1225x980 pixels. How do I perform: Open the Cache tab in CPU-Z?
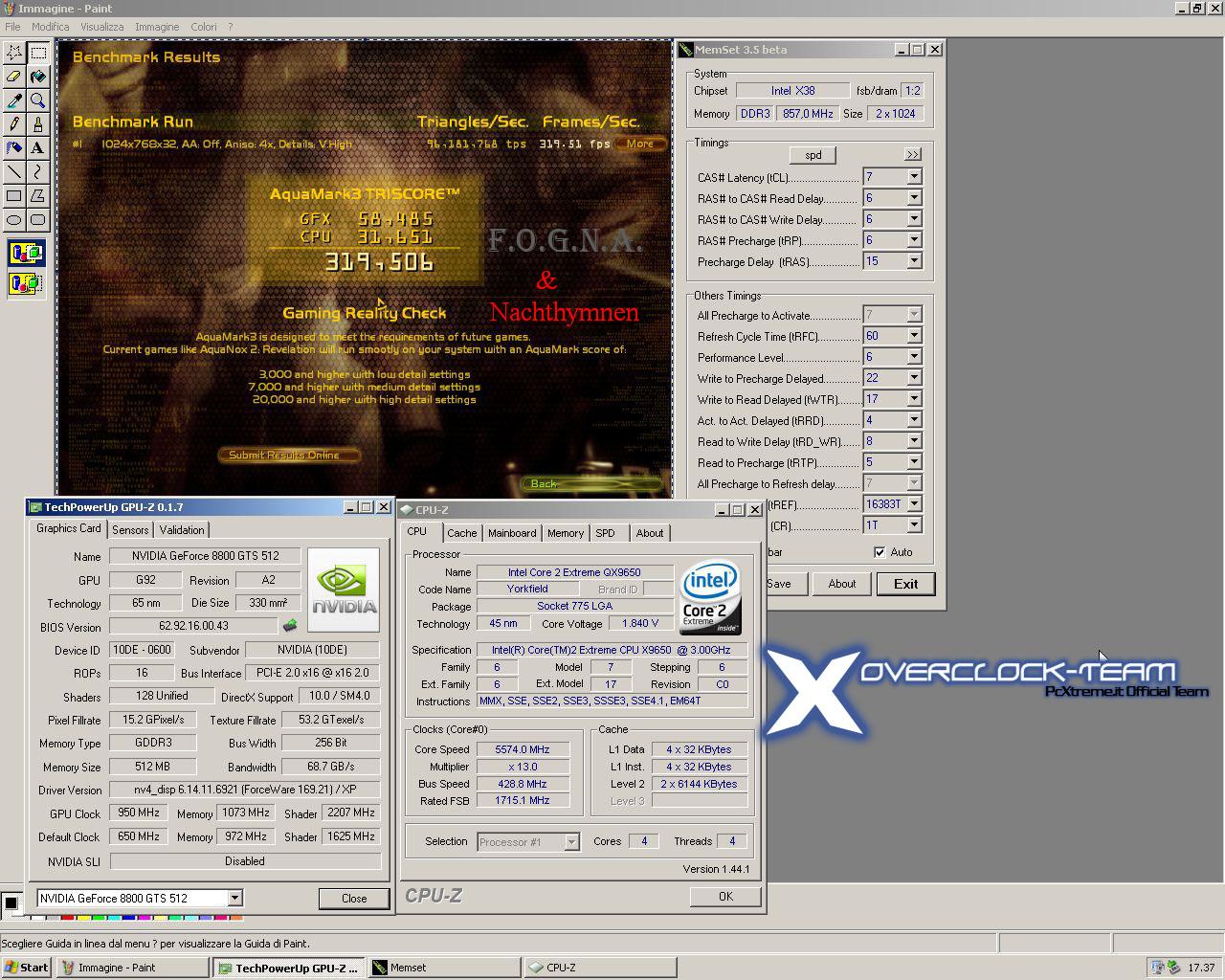pos(461,533)
